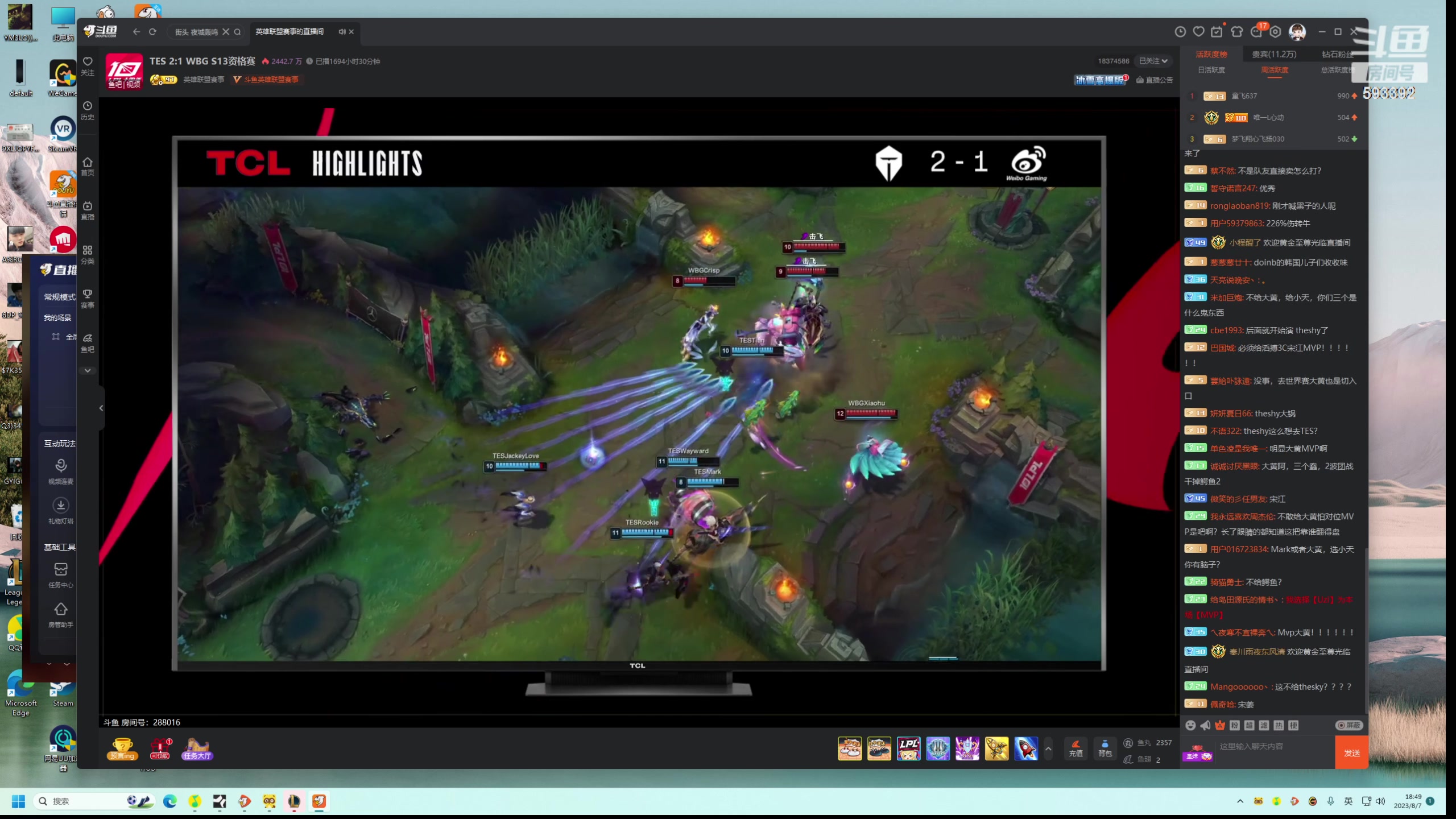Show hidden system tray icons
The image size is (1456, 819).
click(x=1240, y=801)
